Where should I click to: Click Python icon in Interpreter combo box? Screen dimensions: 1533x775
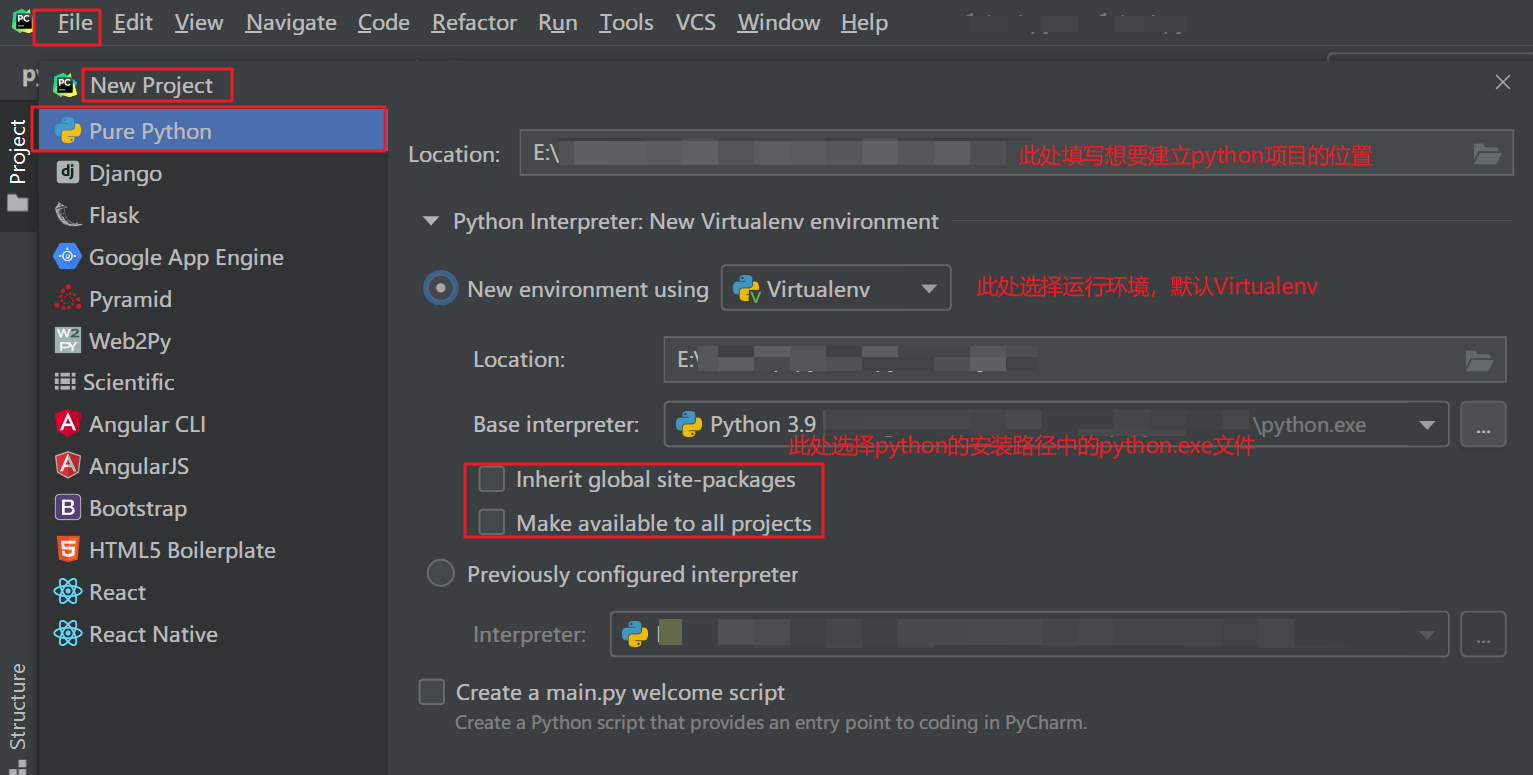coord(635,634)
